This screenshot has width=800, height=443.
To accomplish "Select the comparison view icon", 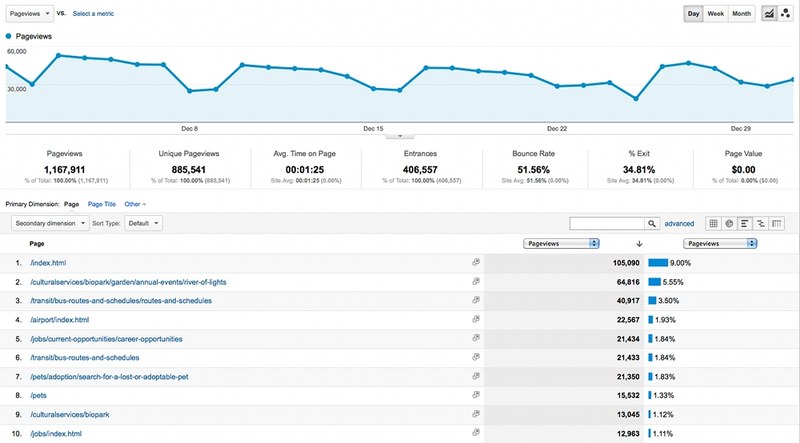I will [x=761, y=224].
